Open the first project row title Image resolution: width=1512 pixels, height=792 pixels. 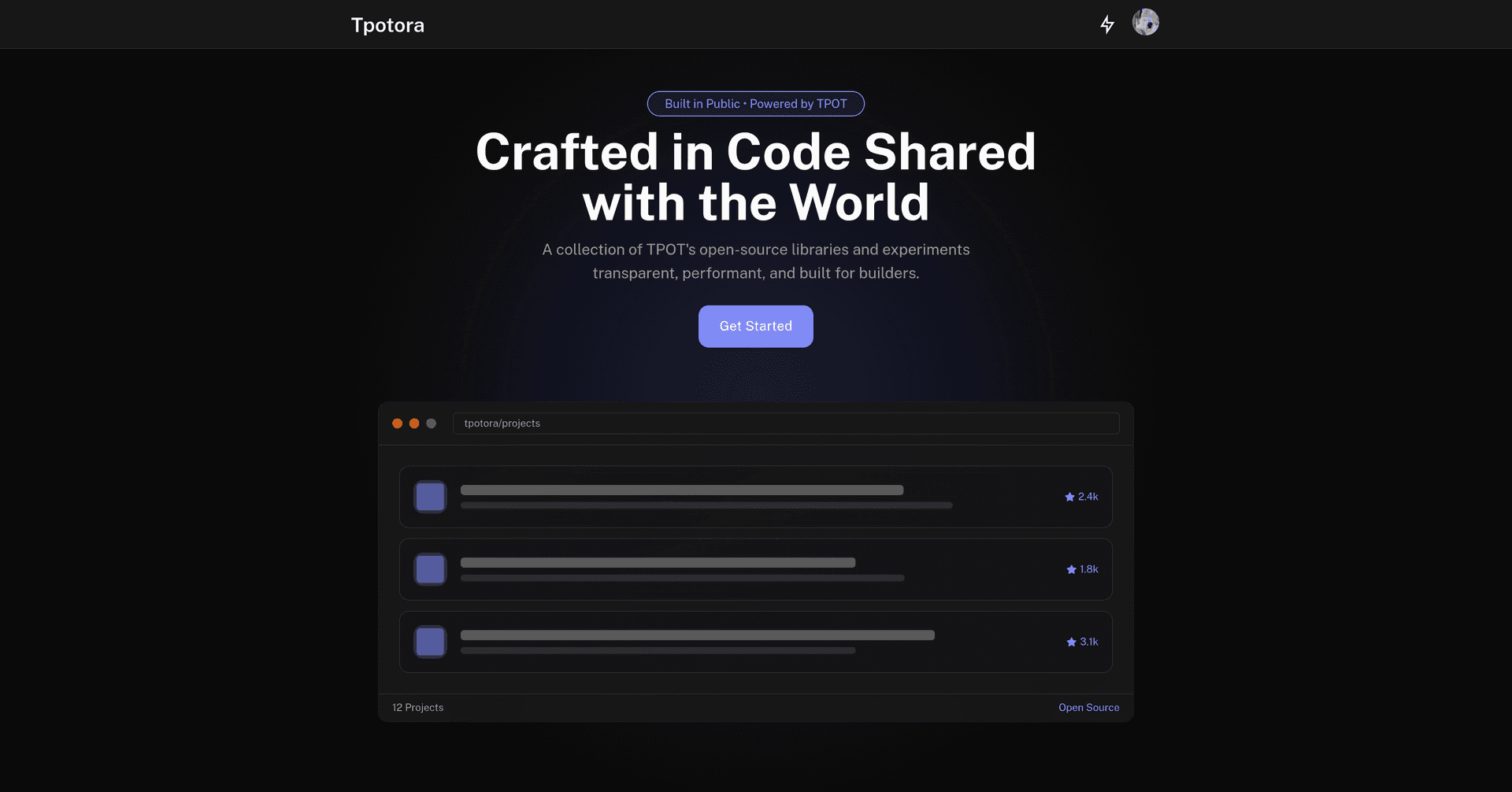coord(681,490)
